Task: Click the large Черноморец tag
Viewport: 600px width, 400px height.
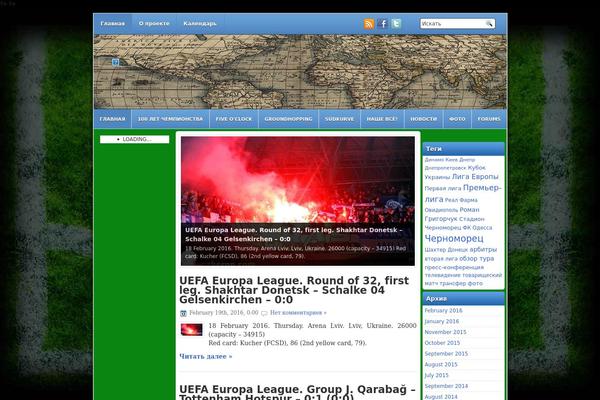Action: tap(454, 238)
